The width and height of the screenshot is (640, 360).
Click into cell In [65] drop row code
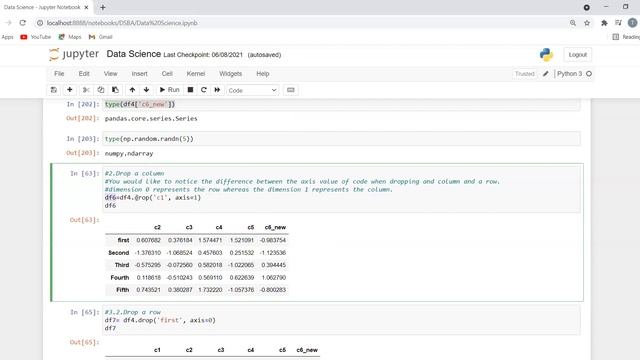point(341,320)
